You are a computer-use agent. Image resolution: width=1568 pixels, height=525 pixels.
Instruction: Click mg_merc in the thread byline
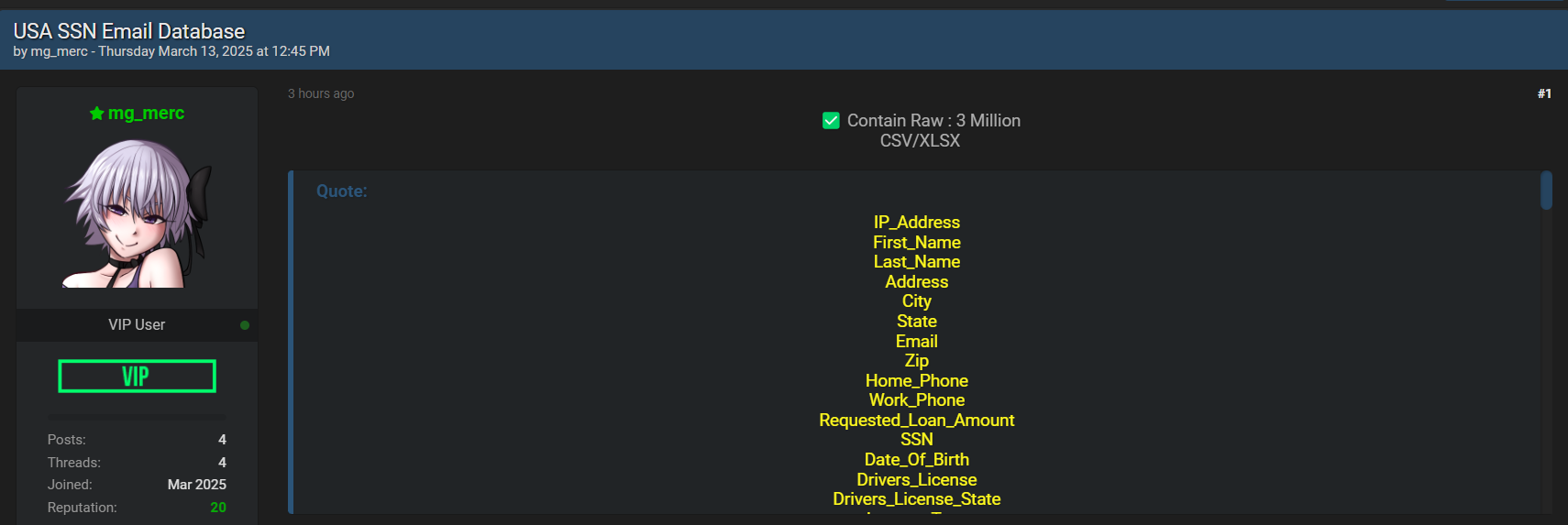click(59, 51)
